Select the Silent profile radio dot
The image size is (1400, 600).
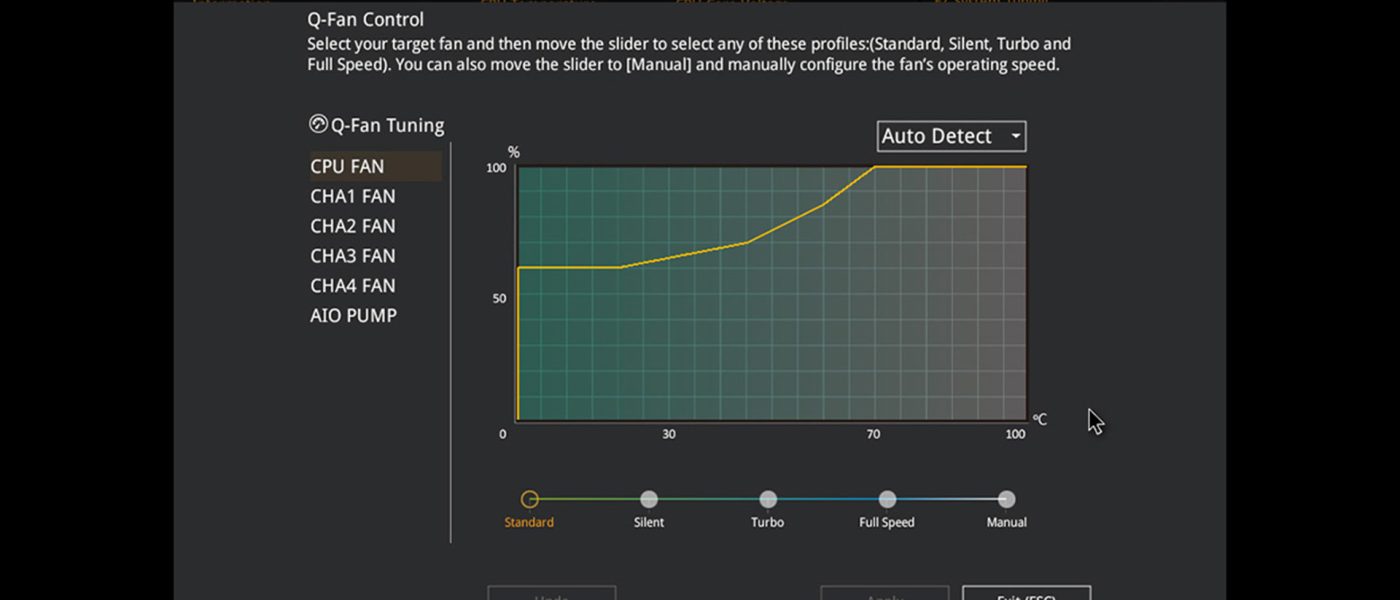(x=649, y=499)
